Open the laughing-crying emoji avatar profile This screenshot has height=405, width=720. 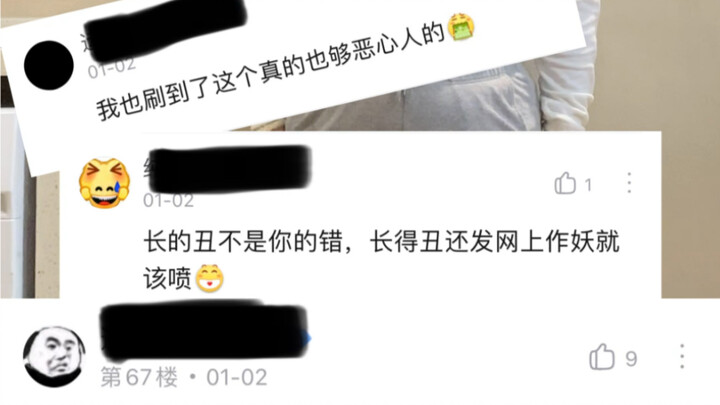105,183
